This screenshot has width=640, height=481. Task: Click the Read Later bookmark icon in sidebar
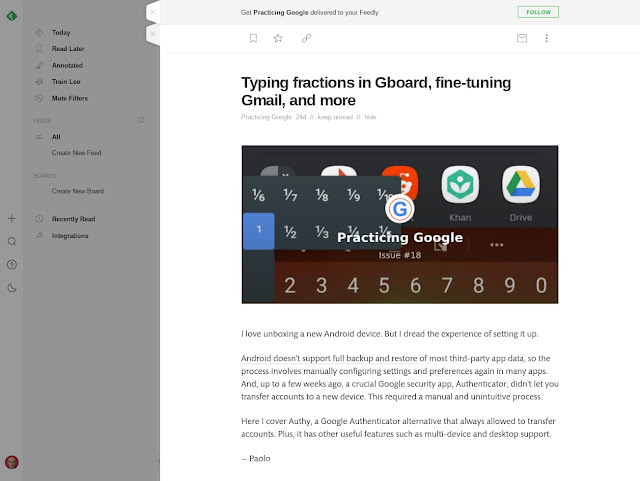(39, 49)
